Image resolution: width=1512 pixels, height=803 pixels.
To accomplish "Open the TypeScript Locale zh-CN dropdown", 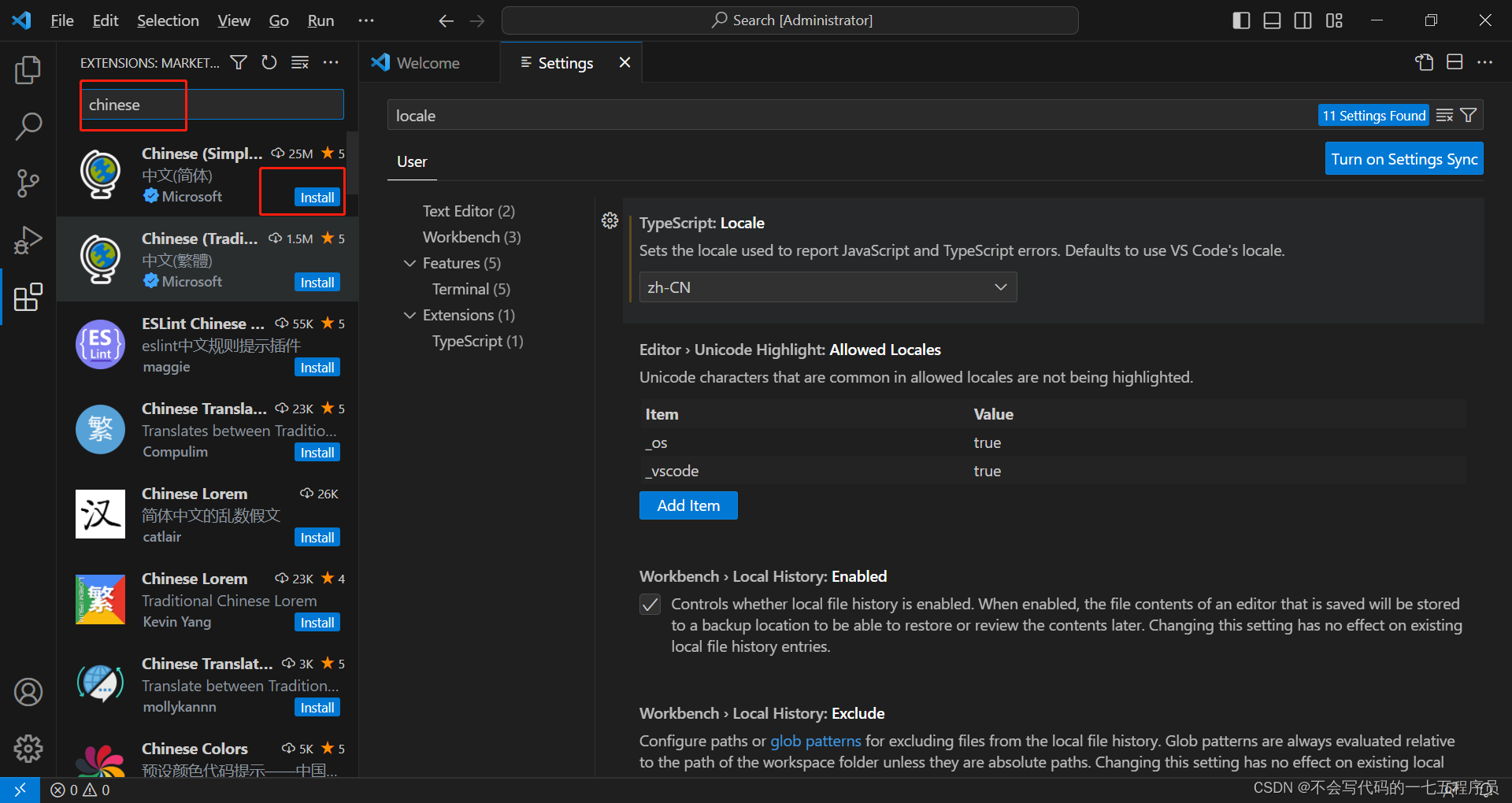I will click(828, 287).
